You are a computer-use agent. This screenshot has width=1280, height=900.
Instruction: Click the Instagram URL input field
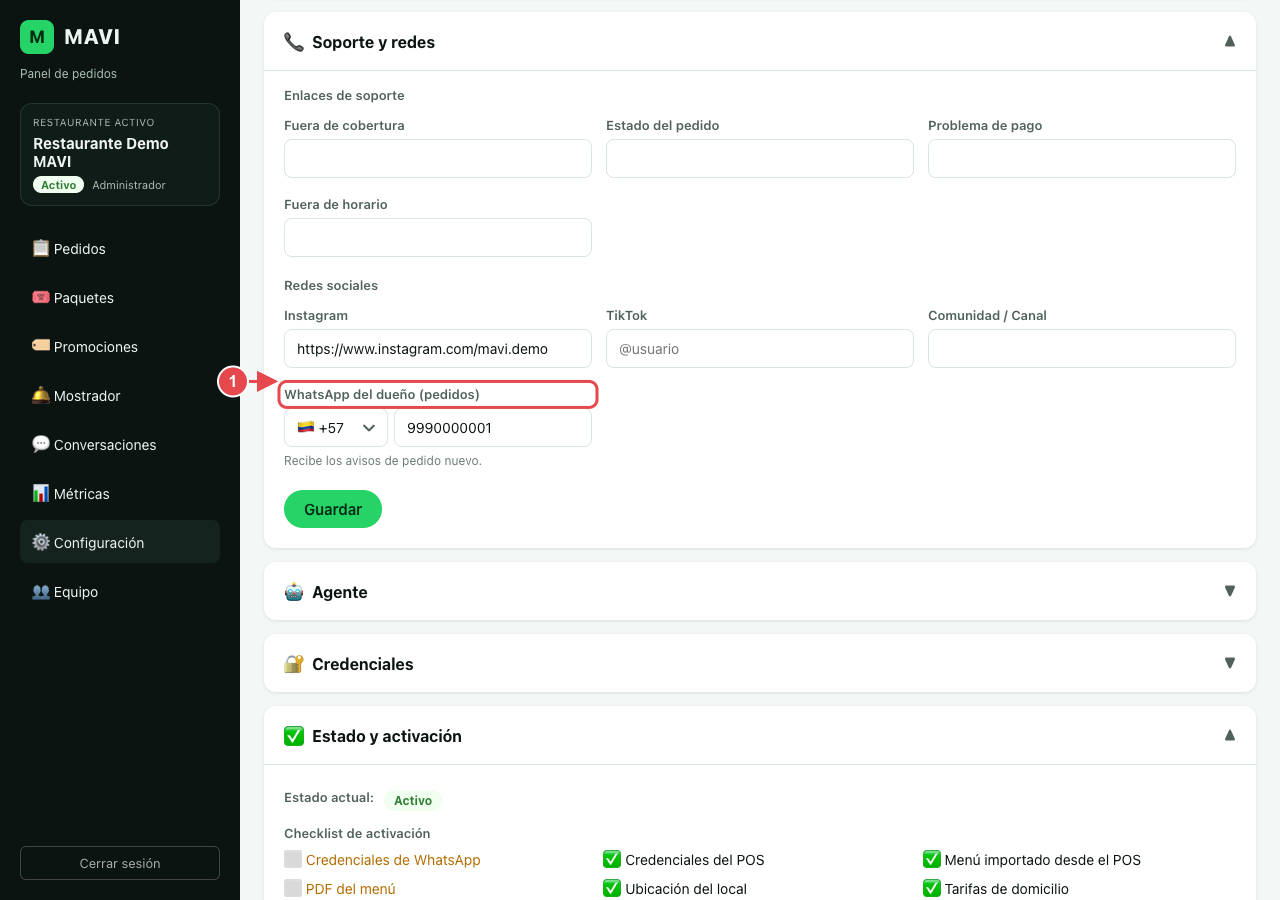[438, 348]
